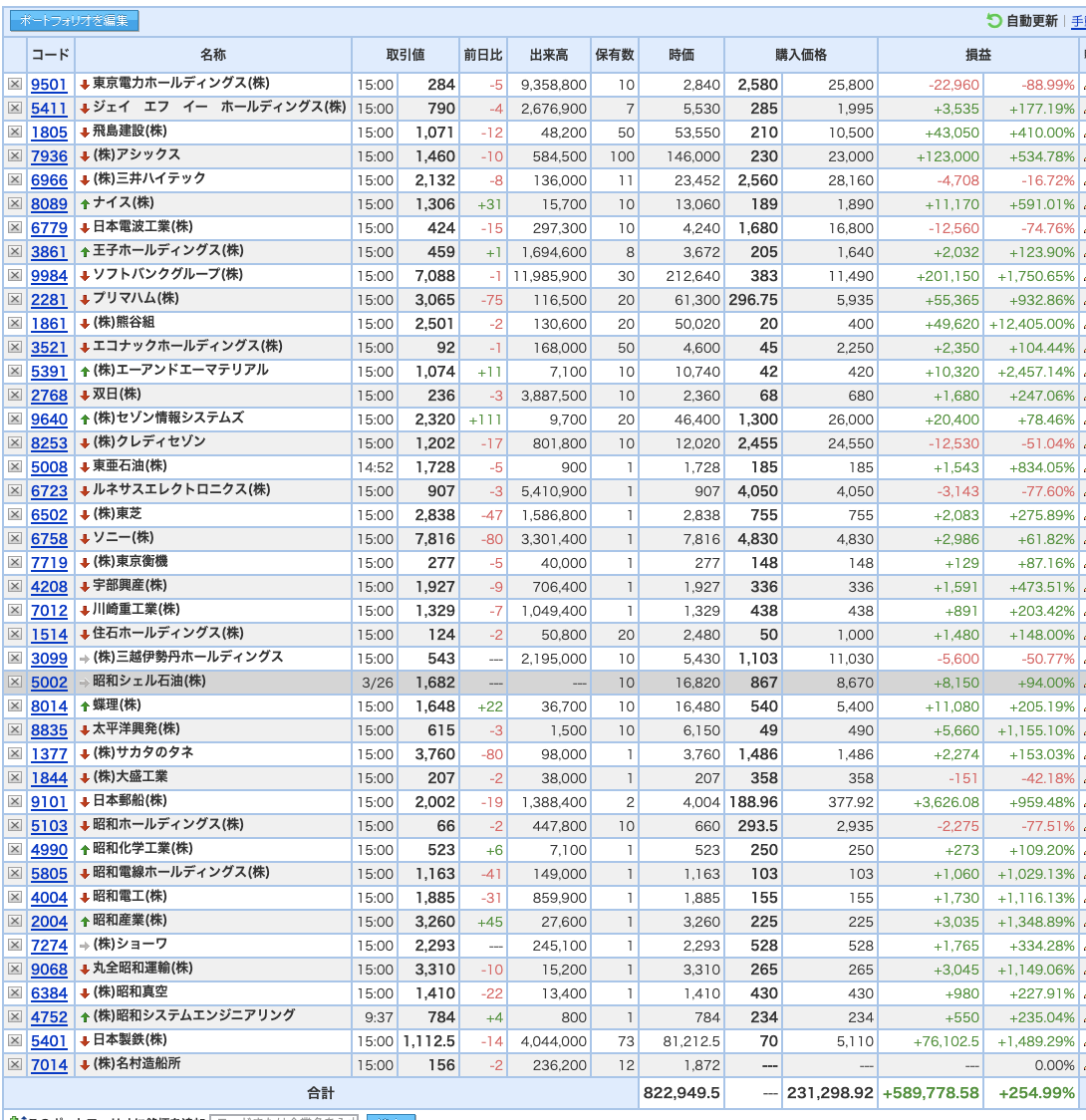Remove row 9501 with its X icon
The width and height of the screenshot is (1086, 1120).
point(14,85)
